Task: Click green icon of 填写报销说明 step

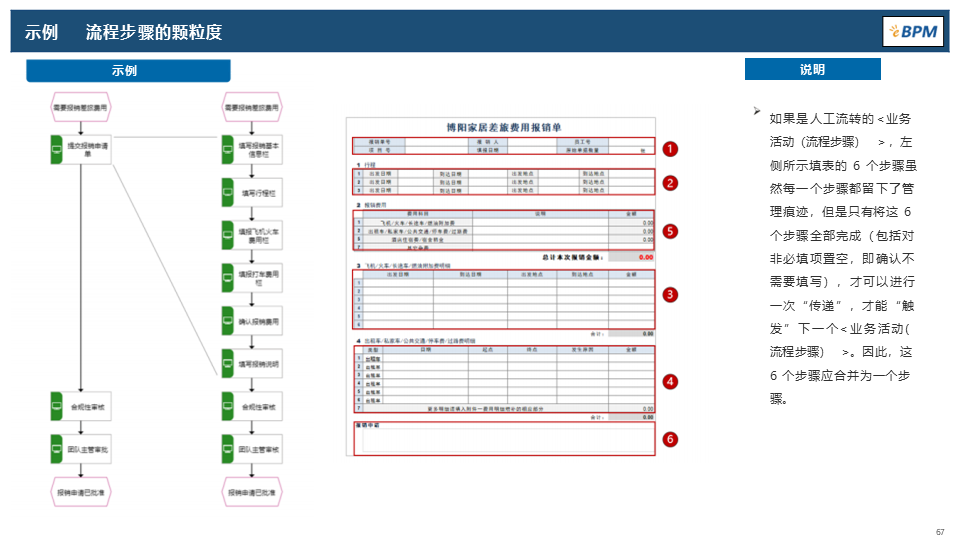Action: [x=228, y=364]
